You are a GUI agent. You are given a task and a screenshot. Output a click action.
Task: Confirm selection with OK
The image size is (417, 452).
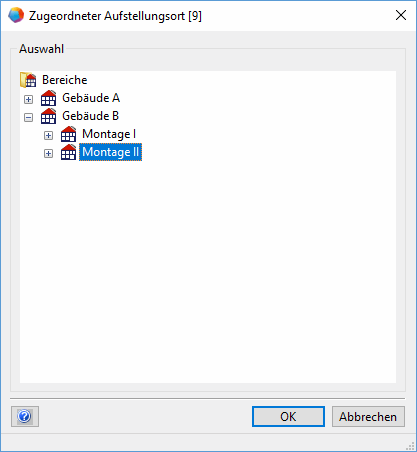288,416
